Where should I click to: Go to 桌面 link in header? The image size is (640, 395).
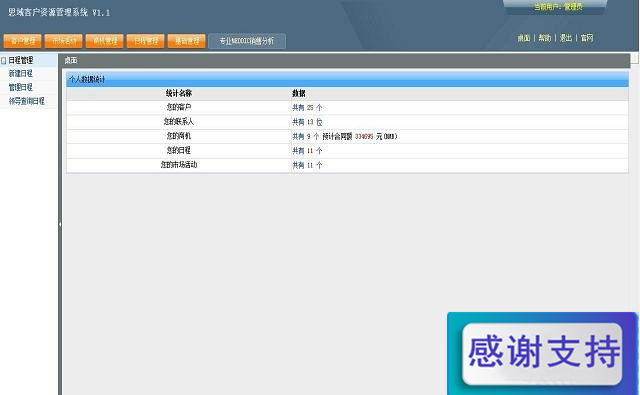pos(524,38)
